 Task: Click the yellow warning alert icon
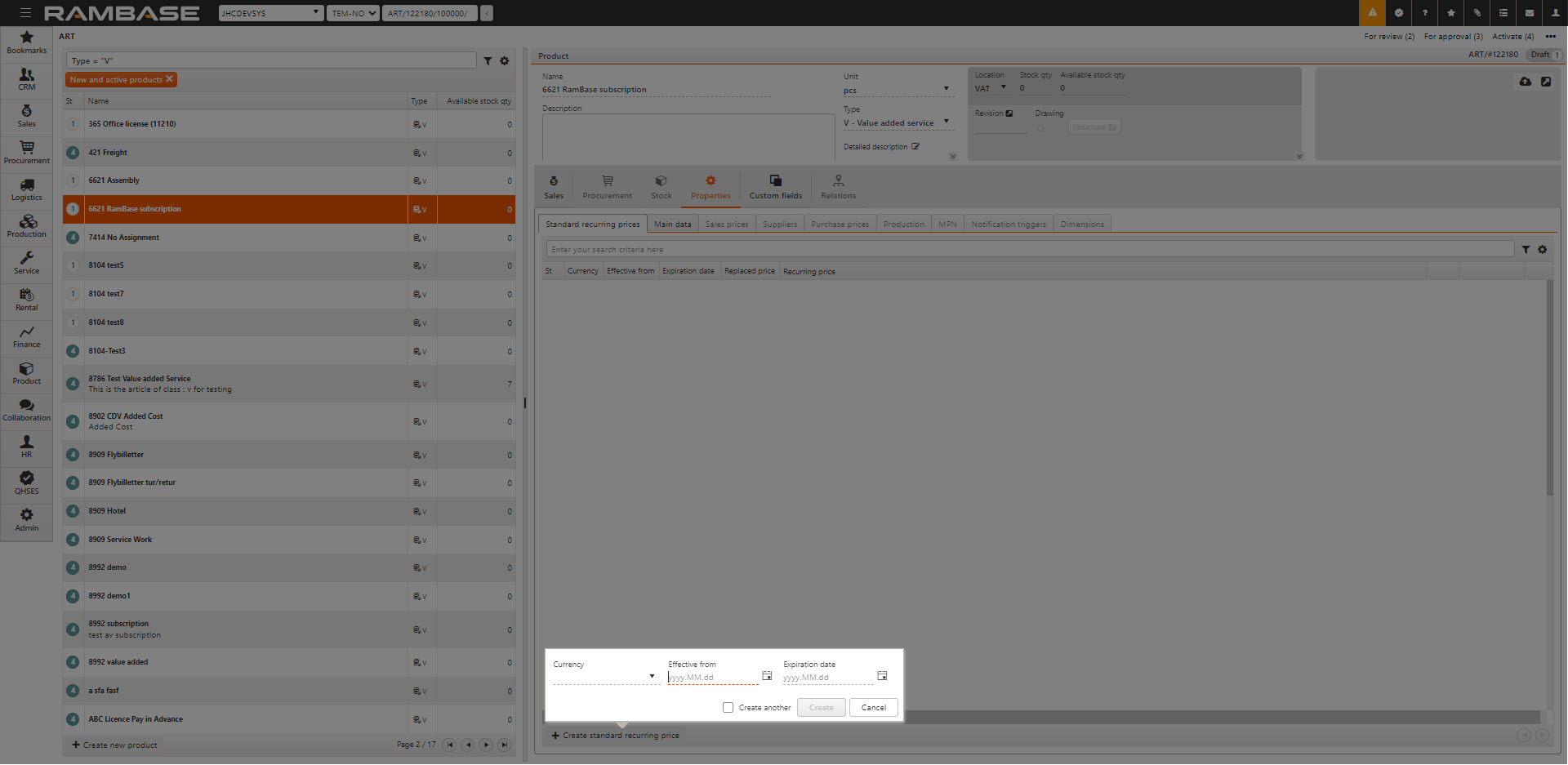pyautogui.click(x=1372, y=13)
